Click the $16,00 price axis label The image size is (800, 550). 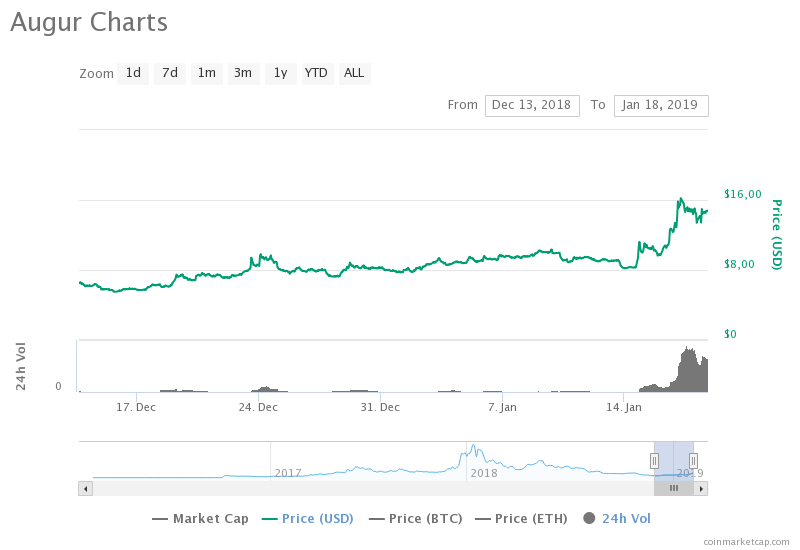[x=742, y=194]
